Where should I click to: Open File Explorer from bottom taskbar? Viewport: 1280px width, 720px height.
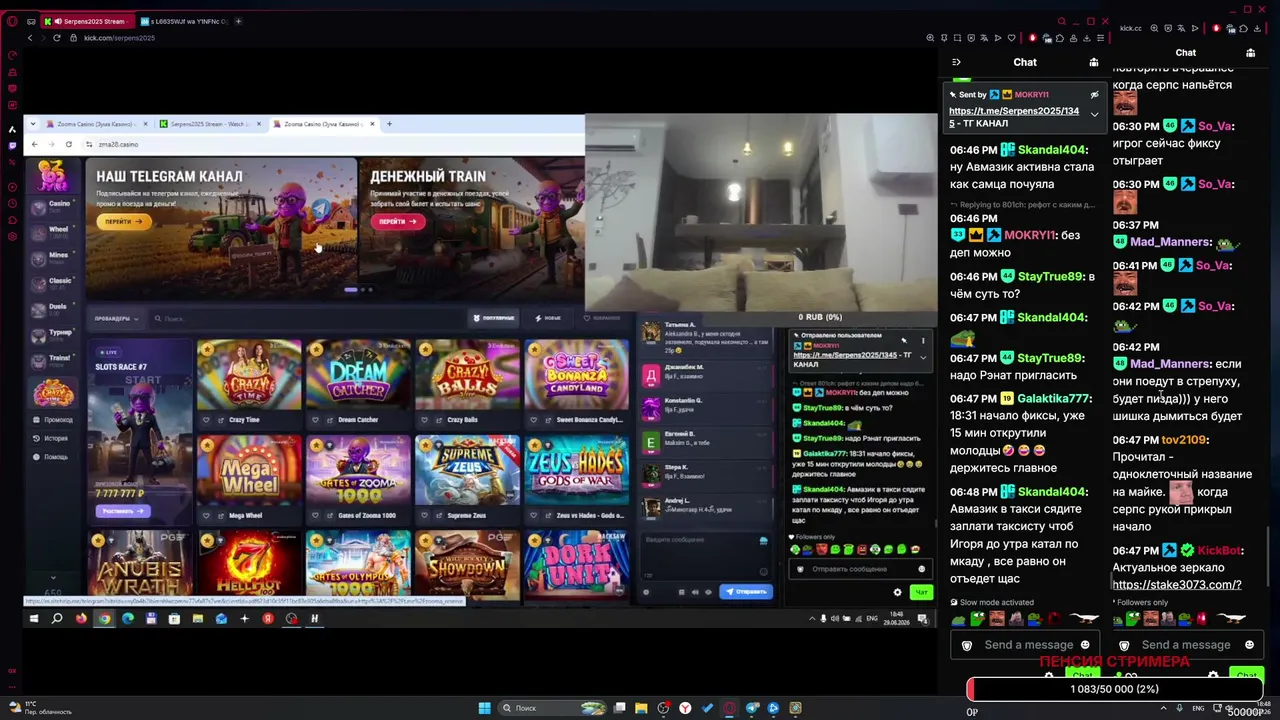click(641, 708)
